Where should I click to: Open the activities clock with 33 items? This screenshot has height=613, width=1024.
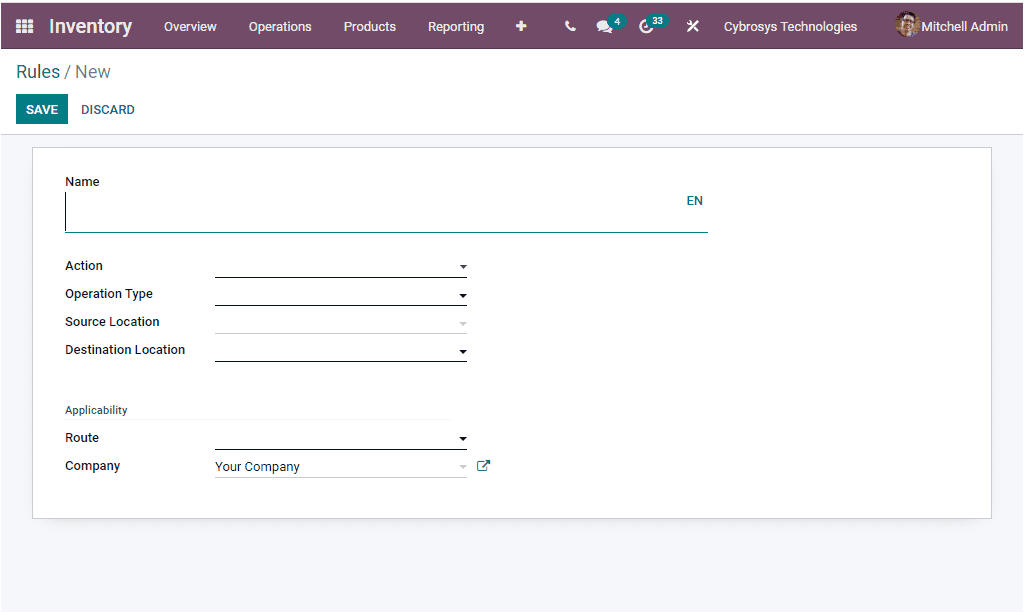pyautogui.click(x=648, y=26)
